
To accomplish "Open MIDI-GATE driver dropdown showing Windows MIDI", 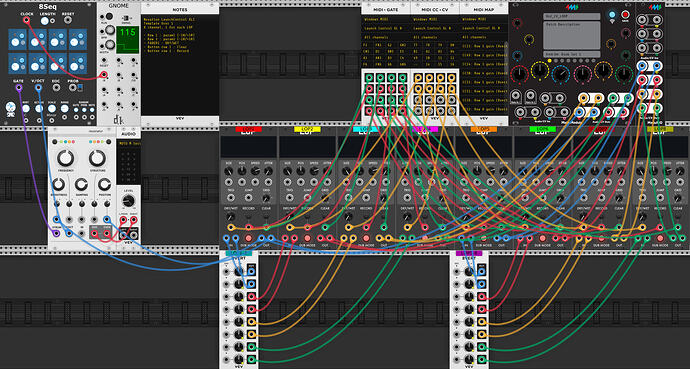I will coord(385,19).
